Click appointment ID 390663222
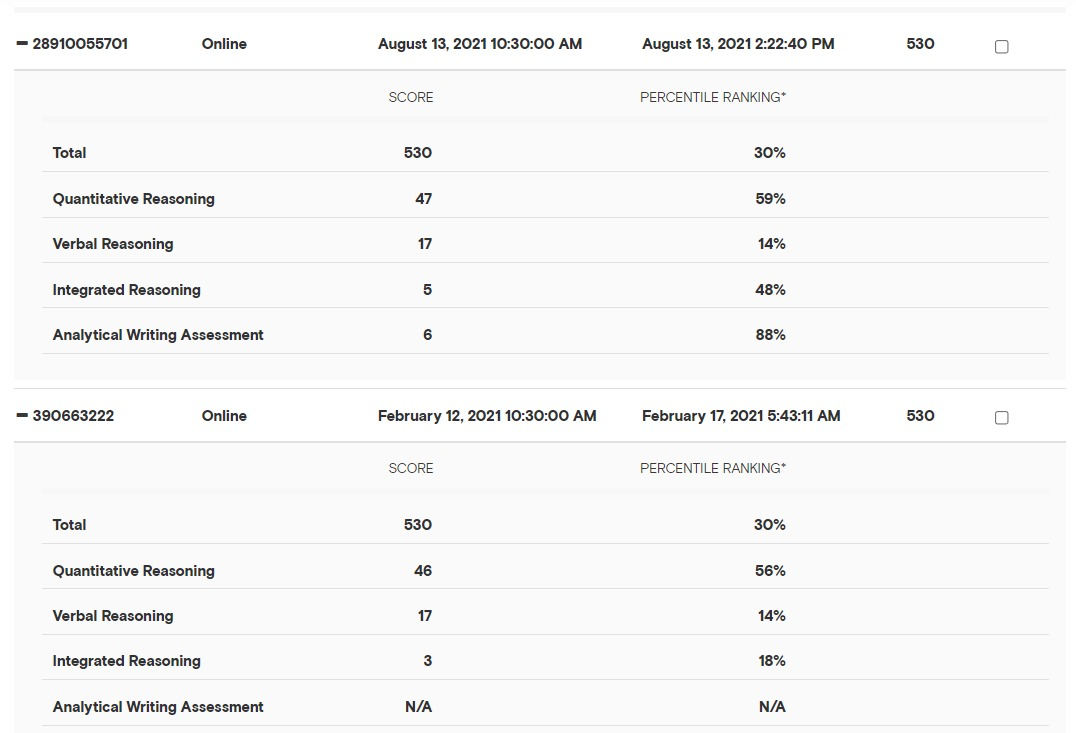 click(x=73, y=416)
